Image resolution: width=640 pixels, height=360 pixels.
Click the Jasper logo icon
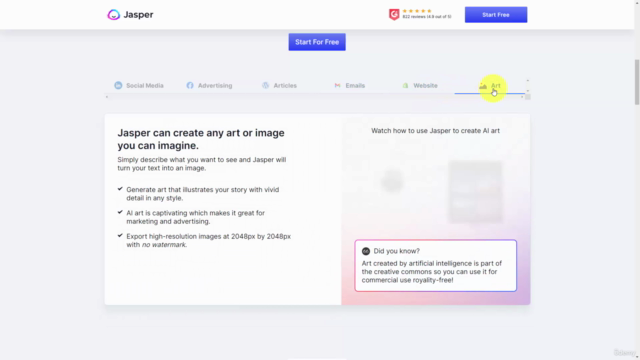113,15
